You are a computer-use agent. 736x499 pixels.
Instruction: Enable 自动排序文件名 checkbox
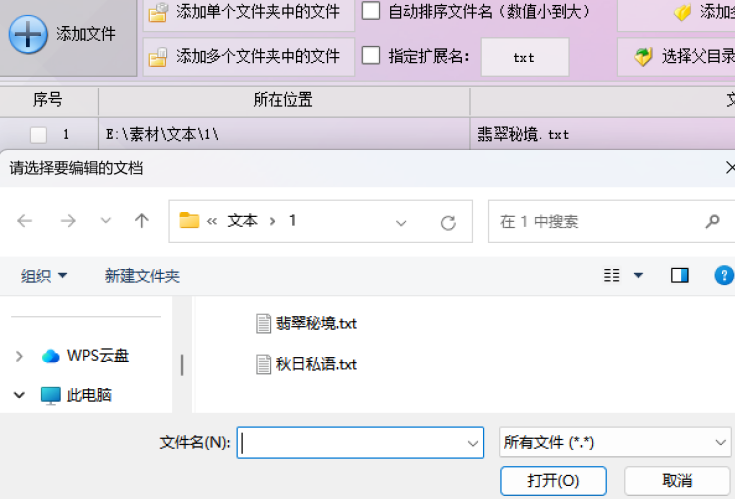click(371, 11)
